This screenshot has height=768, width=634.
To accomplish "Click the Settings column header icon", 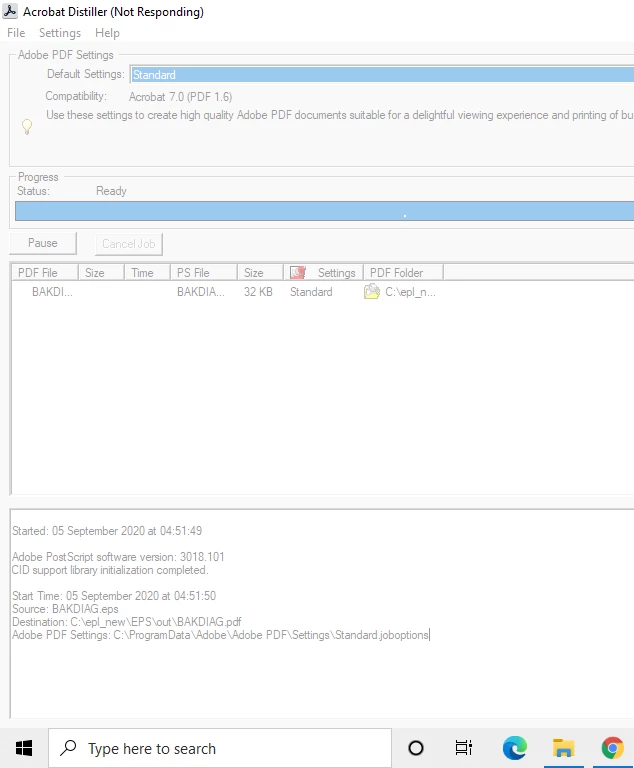I will tap(298, 272).
